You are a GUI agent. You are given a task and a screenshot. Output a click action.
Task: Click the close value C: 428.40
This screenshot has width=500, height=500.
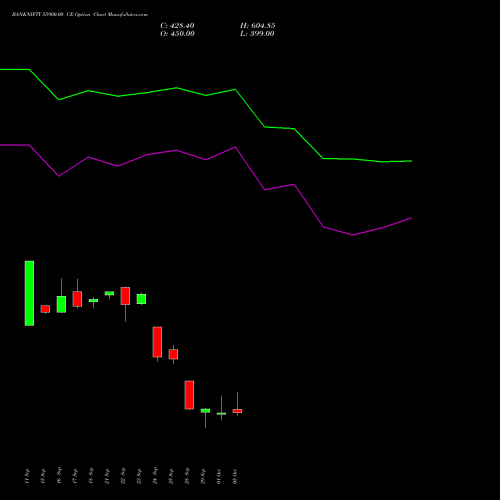pyautogui.click(x=177, y=26)
